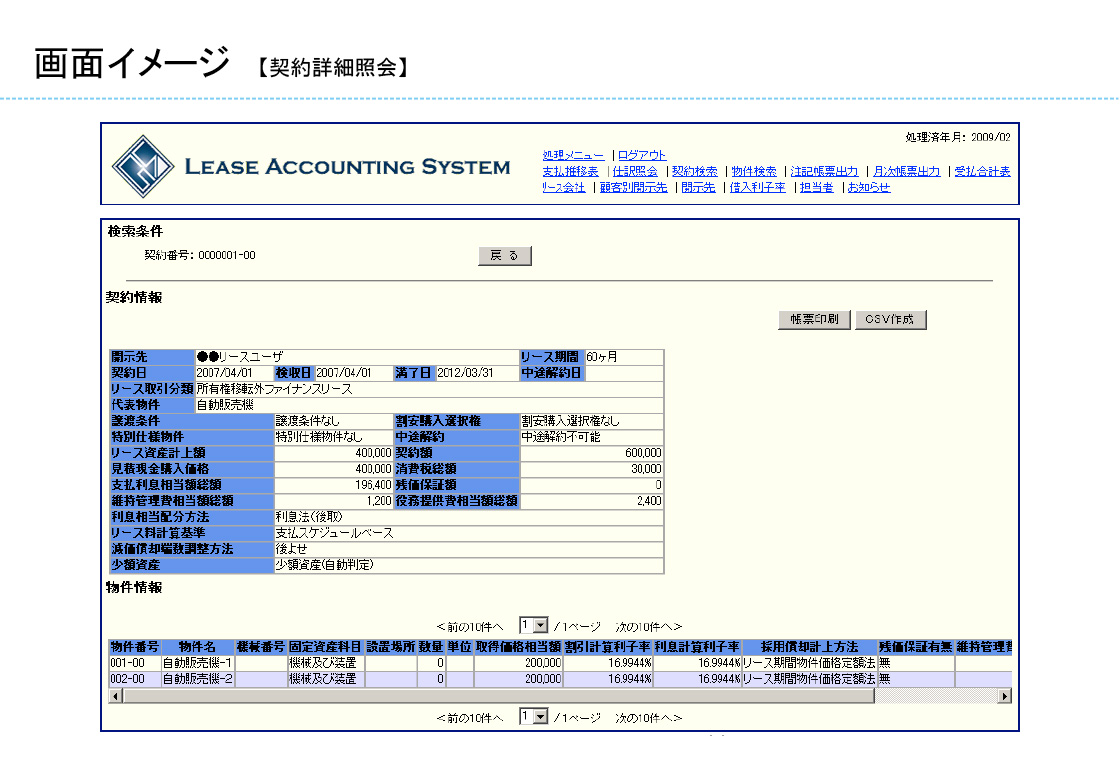
Task: Click the 月次帳票出力 link
Action: point(906,171)
